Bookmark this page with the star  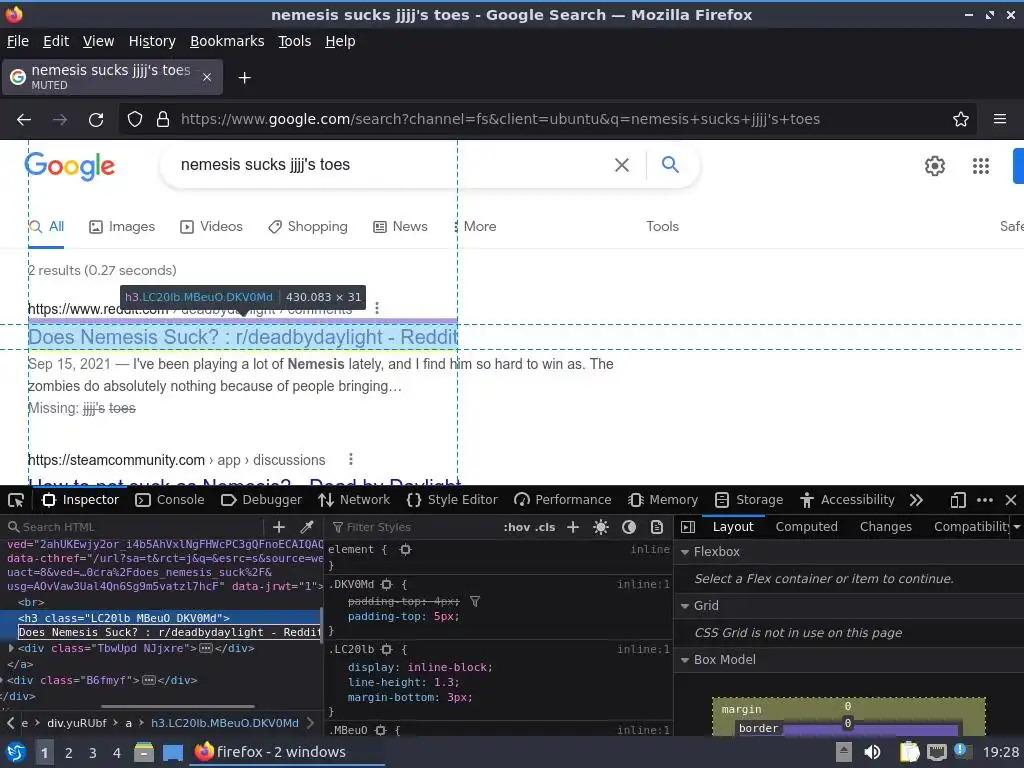961,120
